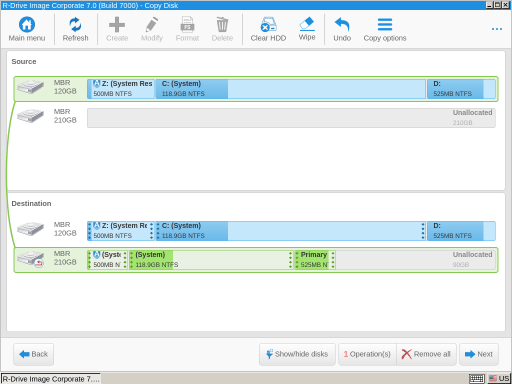This screenshot has width=512, height=384.
Task: Undo the last operation
Action: [342, 29]
